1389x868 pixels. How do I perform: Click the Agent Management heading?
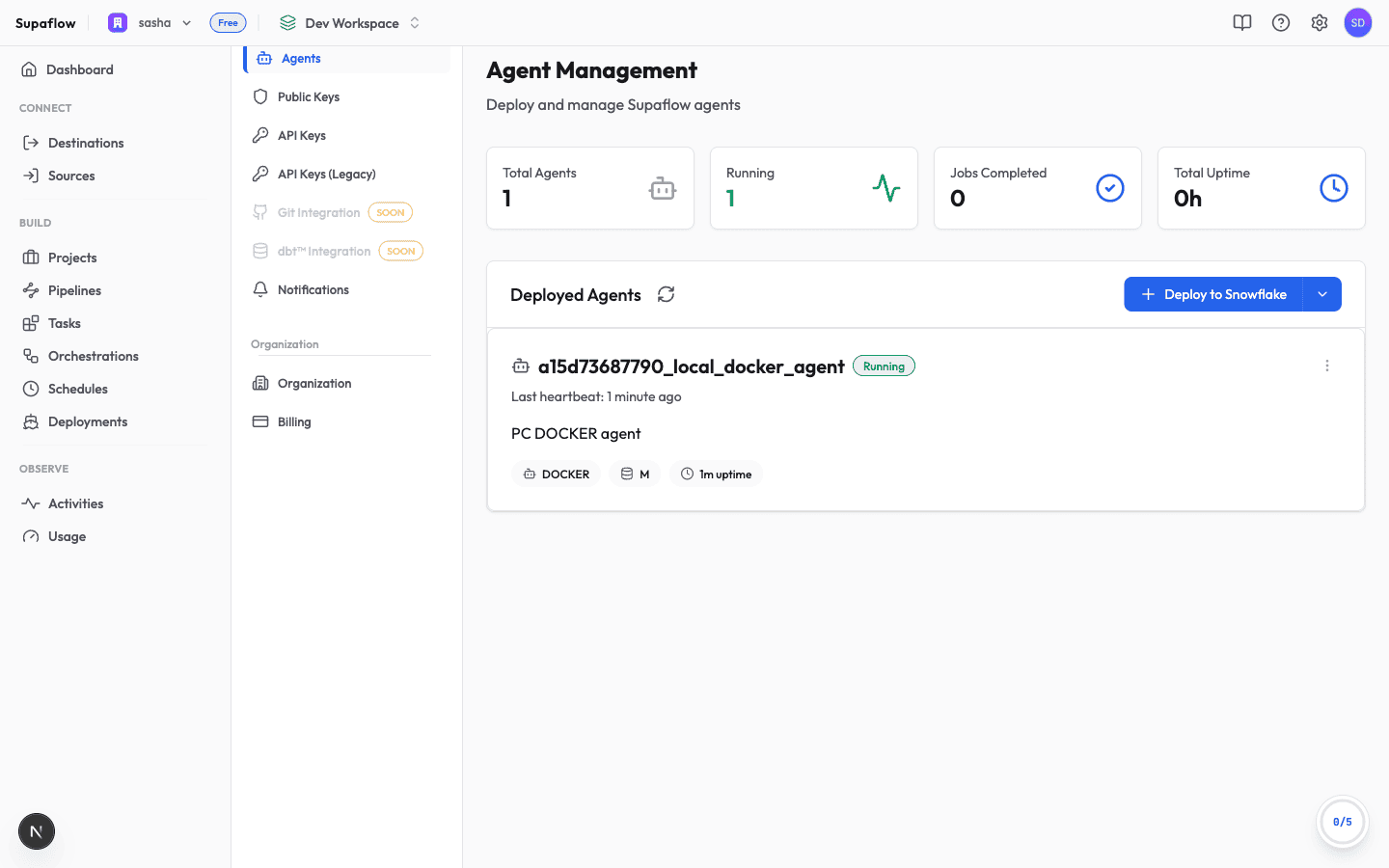(591, 70)
